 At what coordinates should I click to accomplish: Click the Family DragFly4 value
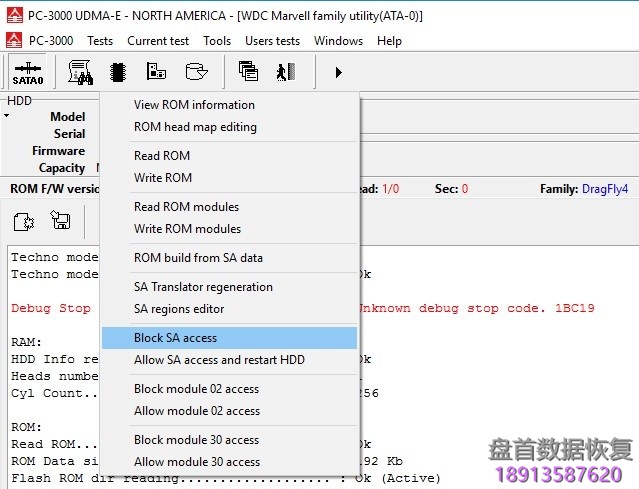[605, 189]
